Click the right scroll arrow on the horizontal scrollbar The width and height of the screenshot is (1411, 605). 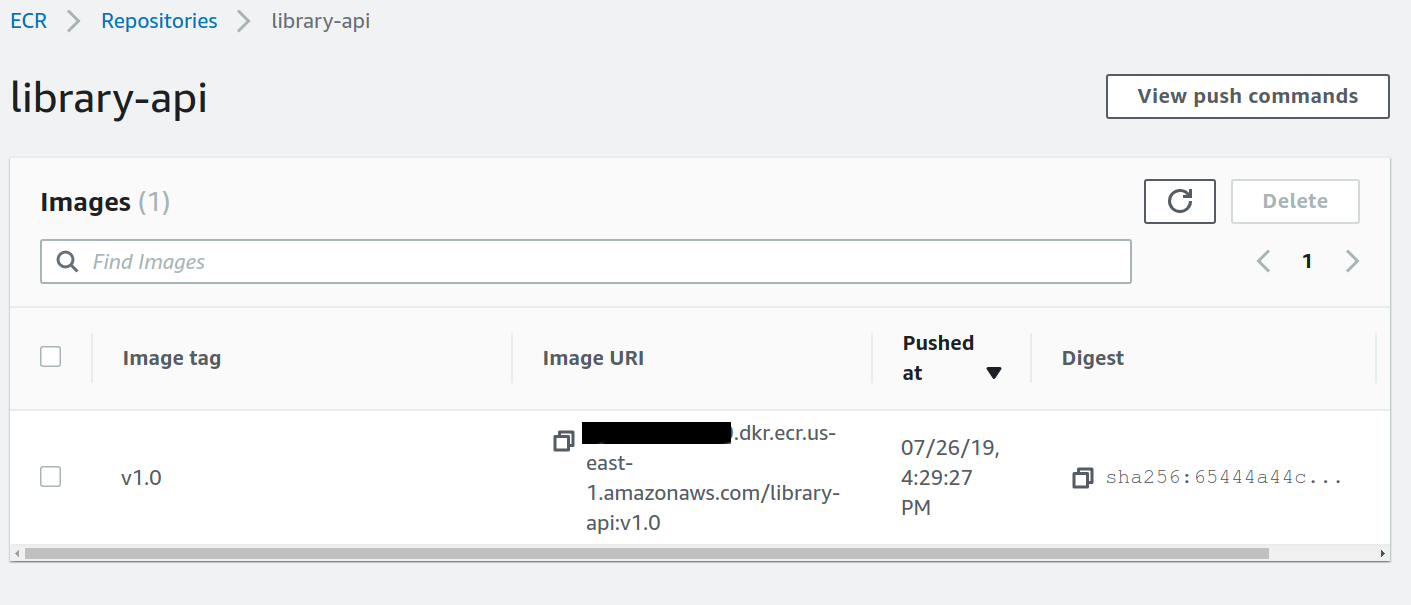click(1384, 553)
